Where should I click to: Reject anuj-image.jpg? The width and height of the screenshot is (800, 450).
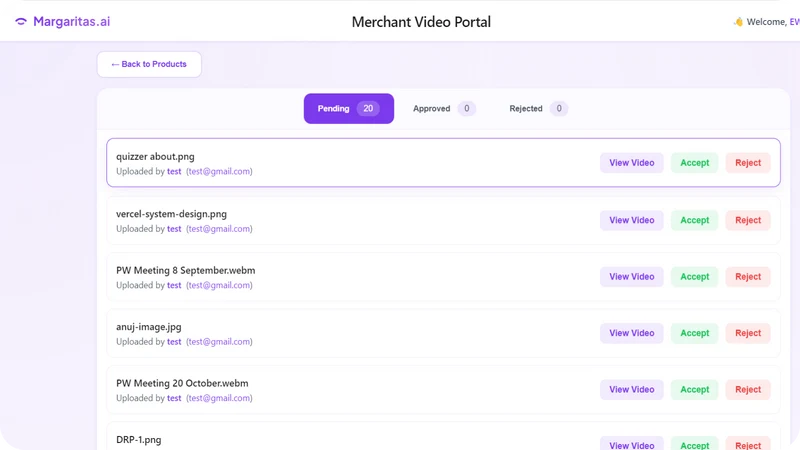tap(748, 333)
